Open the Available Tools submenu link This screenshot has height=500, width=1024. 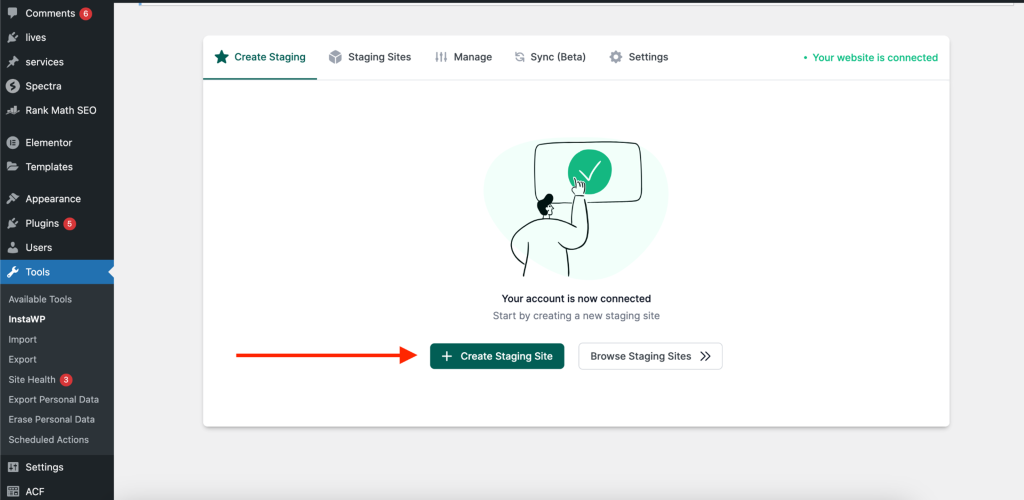40,300
